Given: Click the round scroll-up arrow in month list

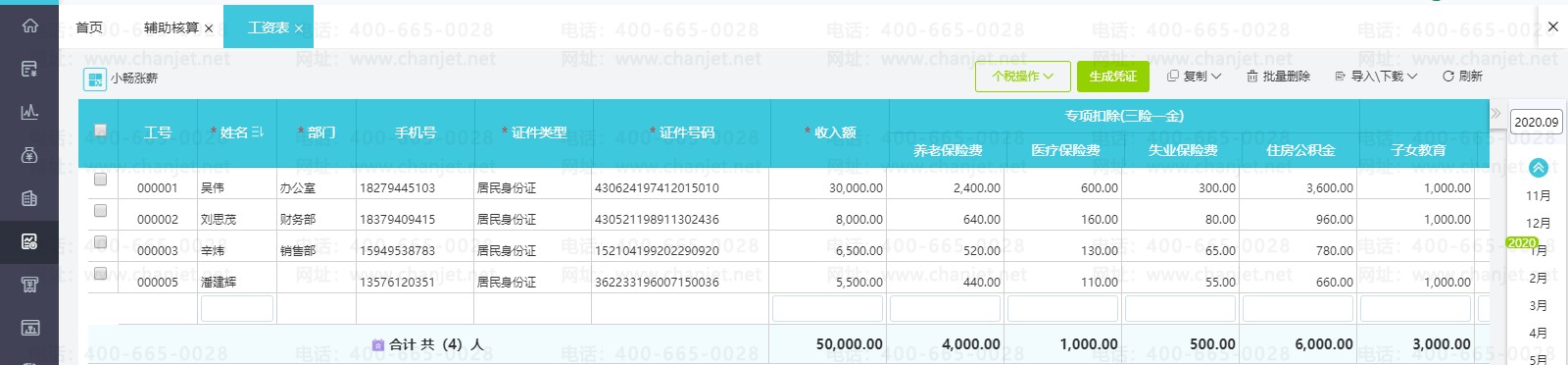Looking at the screenshot, I should click(1538, 168).
